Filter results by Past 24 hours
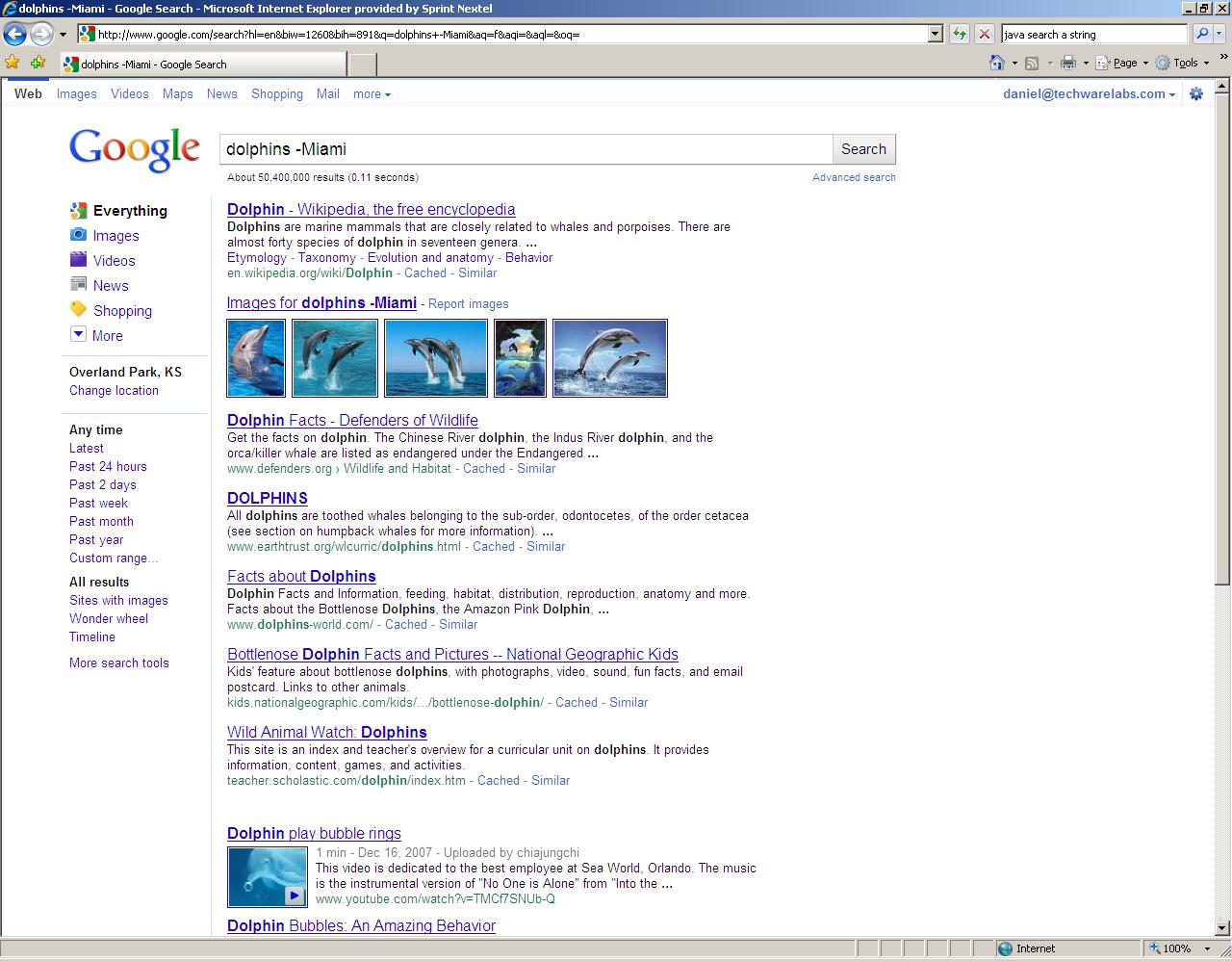Screen dimensions: 1232x961 [x=108, y=467]
